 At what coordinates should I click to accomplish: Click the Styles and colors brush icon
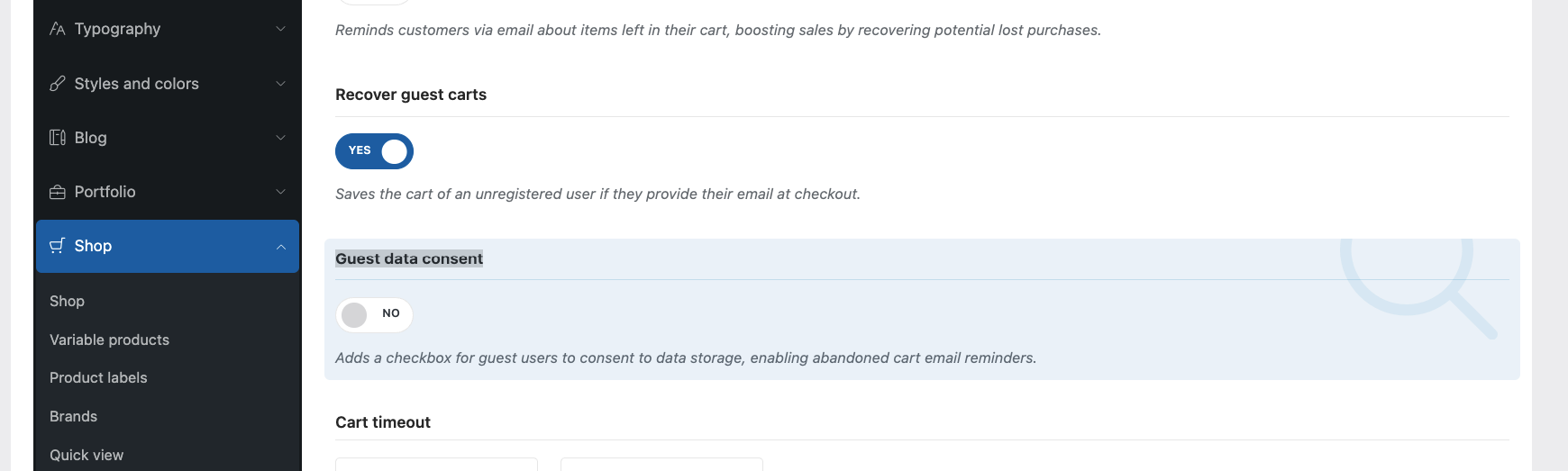58,84
